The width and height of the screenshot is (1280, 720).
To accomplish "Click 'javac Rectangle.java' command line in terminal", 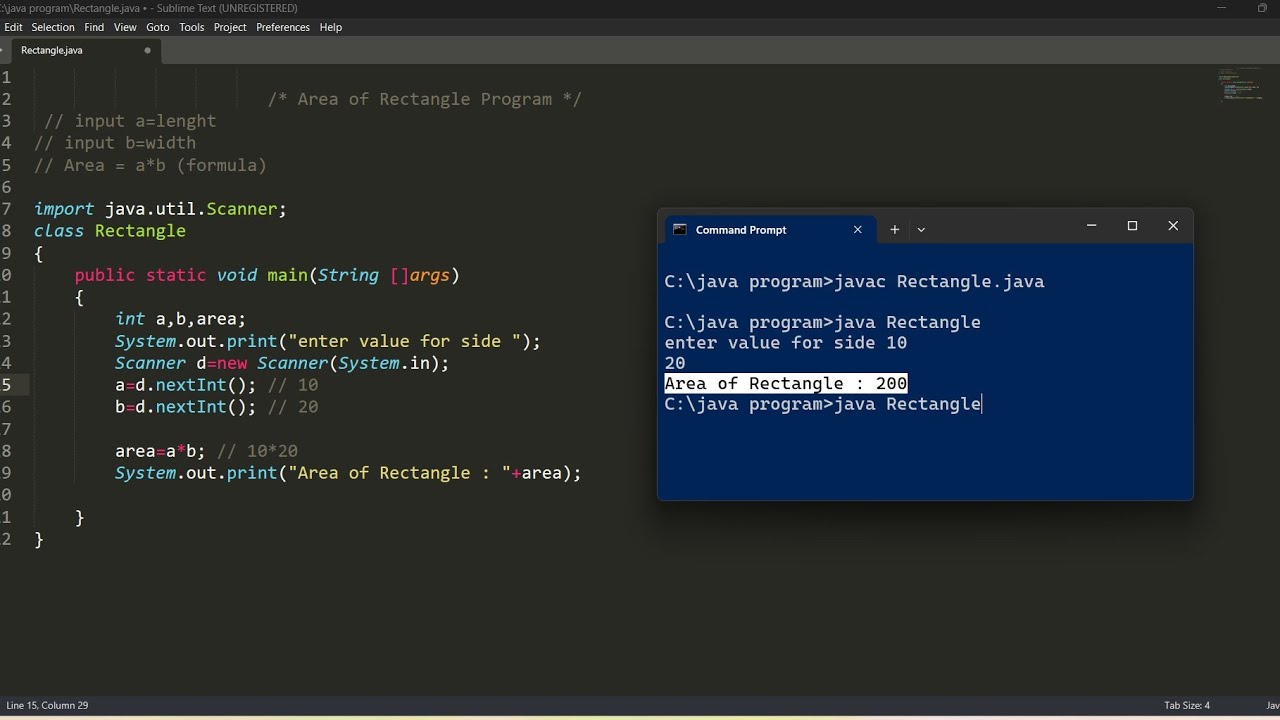I will click(x=854, y=282).
